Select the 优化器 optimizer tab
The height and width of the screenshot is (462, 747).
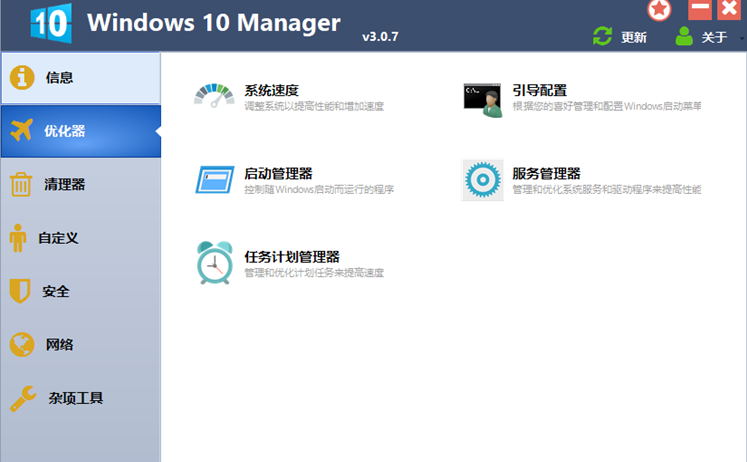coord(81,131)
